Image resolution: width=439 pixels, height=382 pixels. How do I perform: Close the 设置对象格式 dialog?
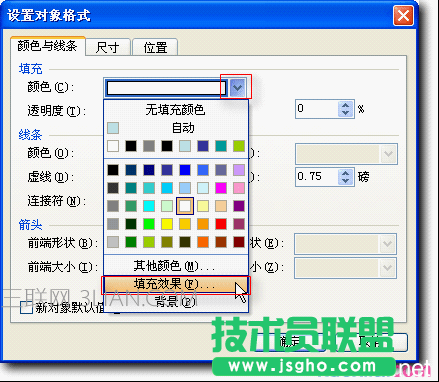[403, 15]
